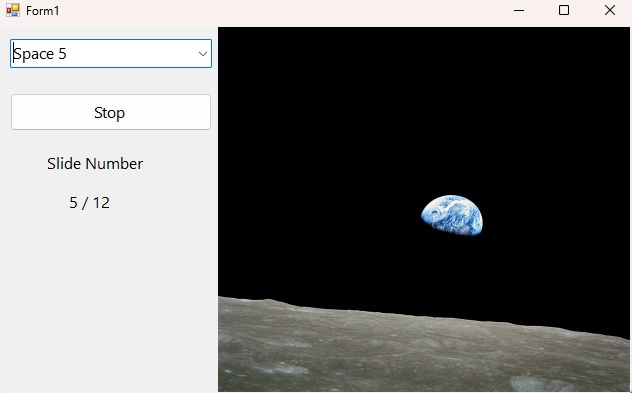Click the Slide Number label
The image size is (632, 393).
click(95, 164)
